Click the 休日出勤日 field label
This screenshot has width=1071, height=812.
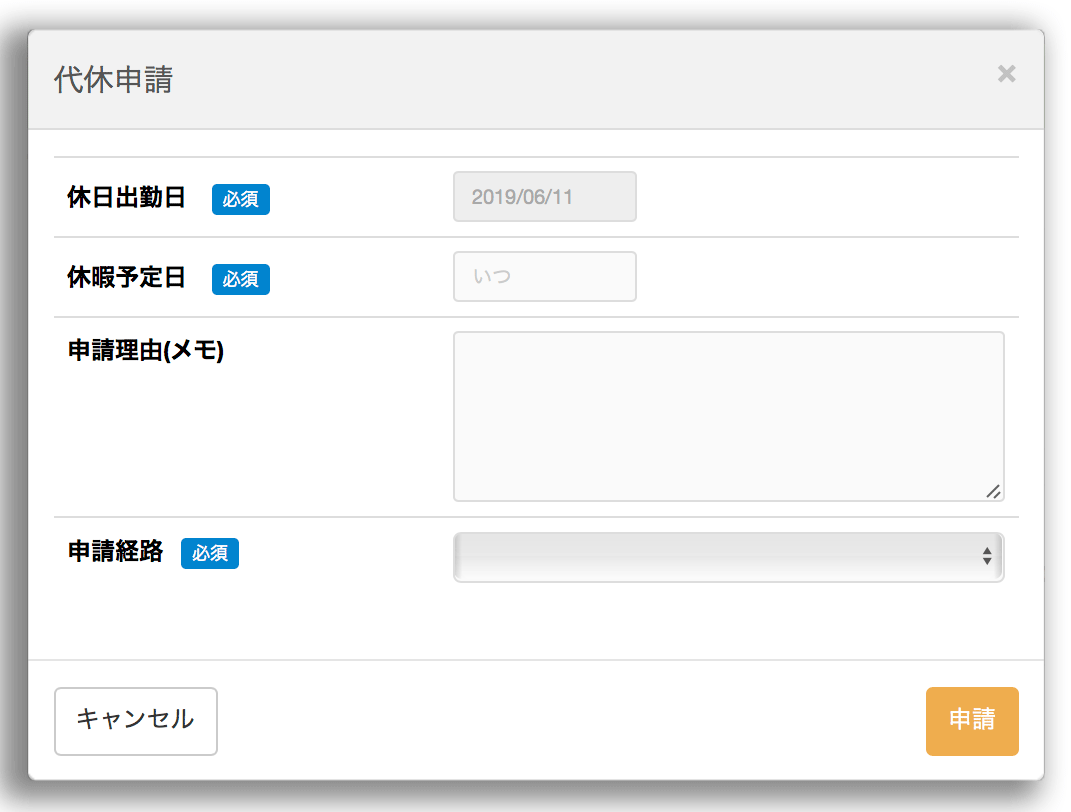(126, 197)
